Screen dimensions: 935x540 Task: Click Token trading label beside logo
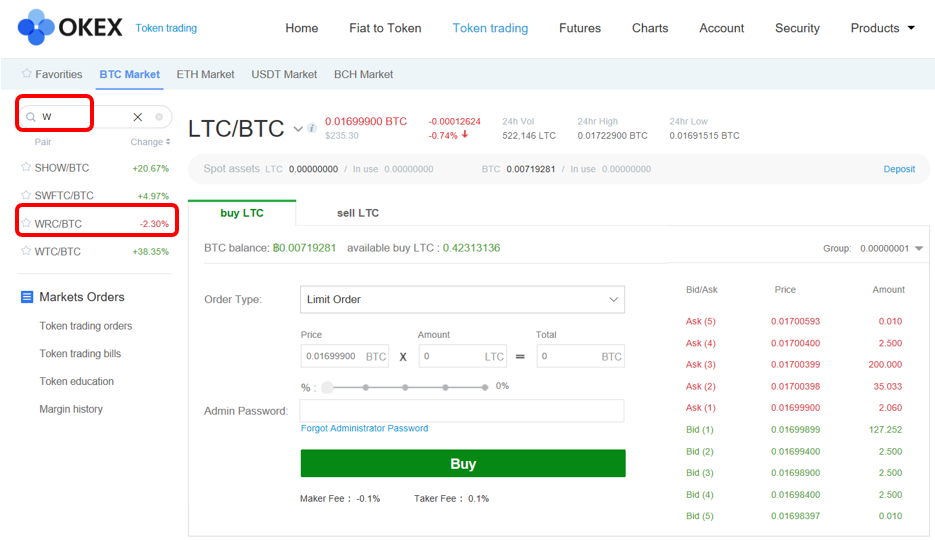tap(166, 28)
